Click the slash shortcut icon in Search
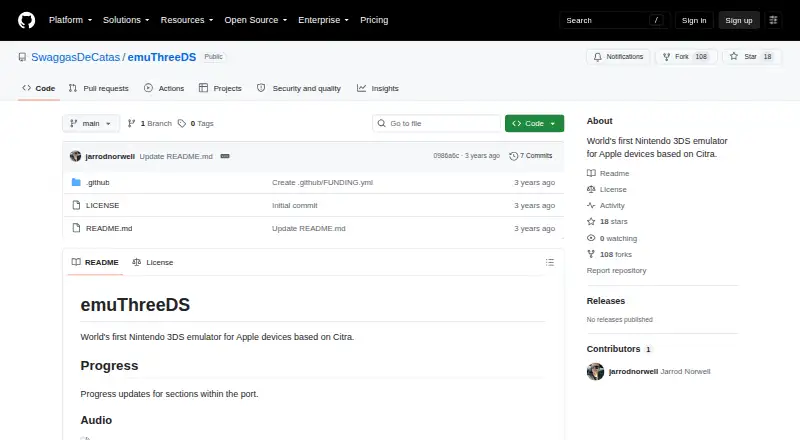The image size is (800, 440). point(656,20)
